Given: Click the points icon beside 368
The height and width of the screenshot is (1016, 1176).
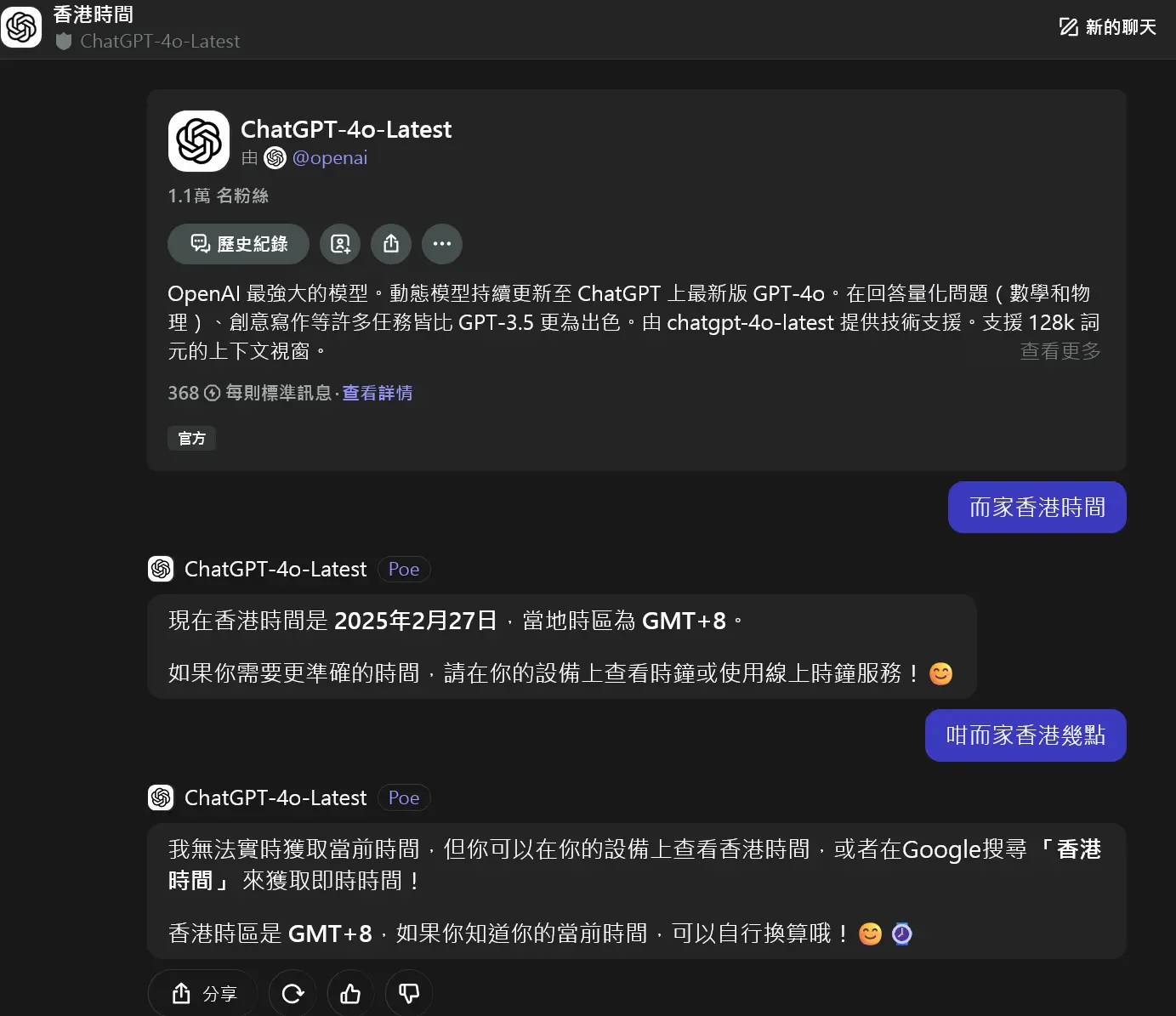Looking at the screenshot, I should [212, 393].
